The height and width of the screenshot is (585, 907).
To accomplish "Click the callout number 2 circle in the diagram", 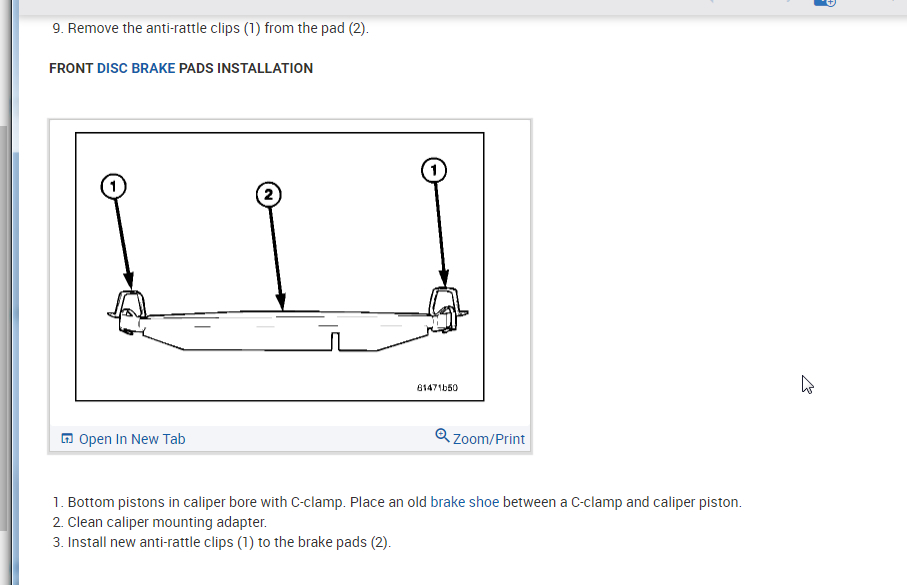I will point(268,194).
